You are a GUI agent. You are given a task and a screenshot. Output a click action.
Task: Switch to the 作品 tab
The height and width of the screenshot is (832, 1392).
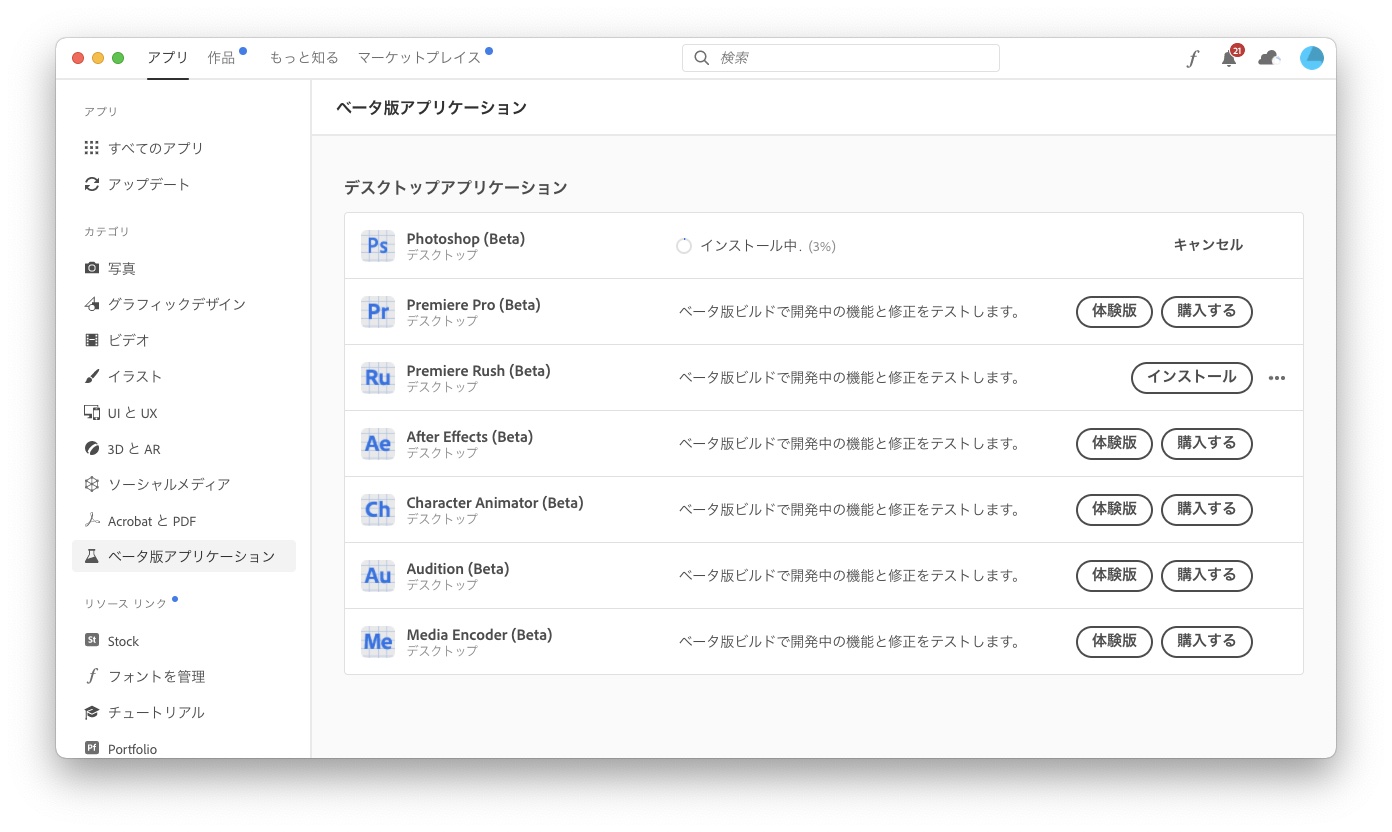222,58
